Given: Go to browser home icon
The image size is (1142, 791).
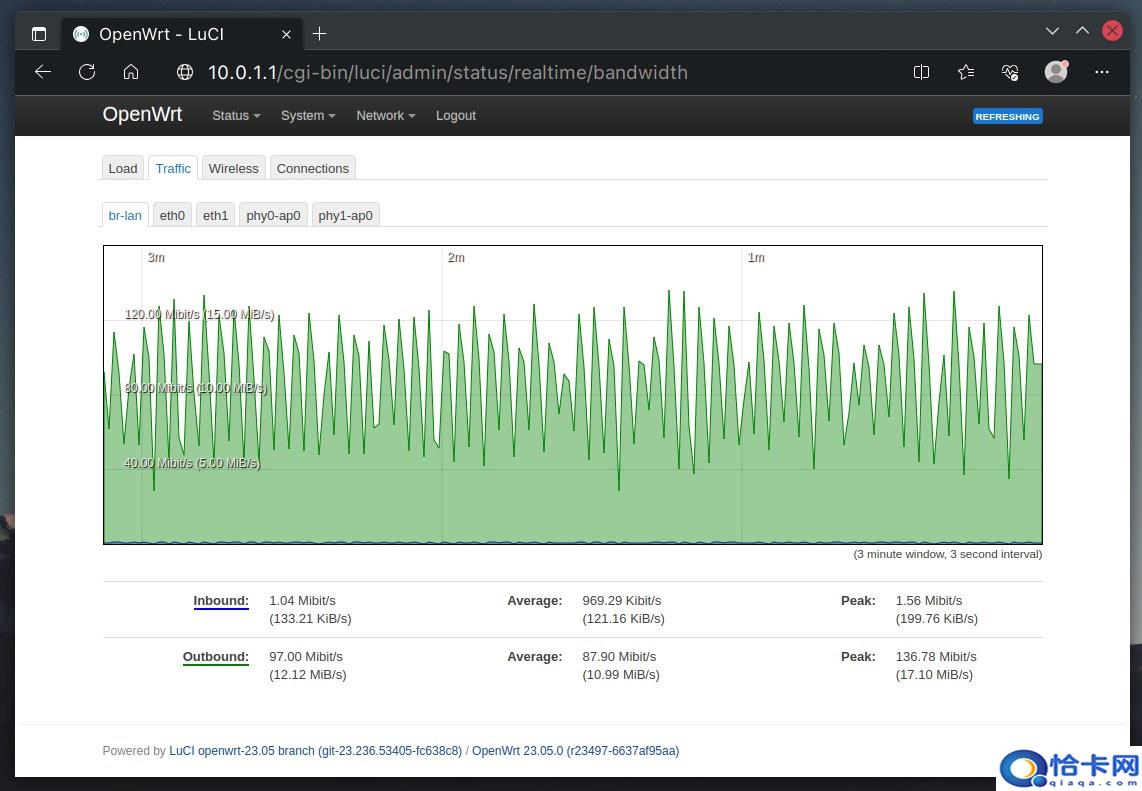Looking at the screenshot, I should (131, 72).
